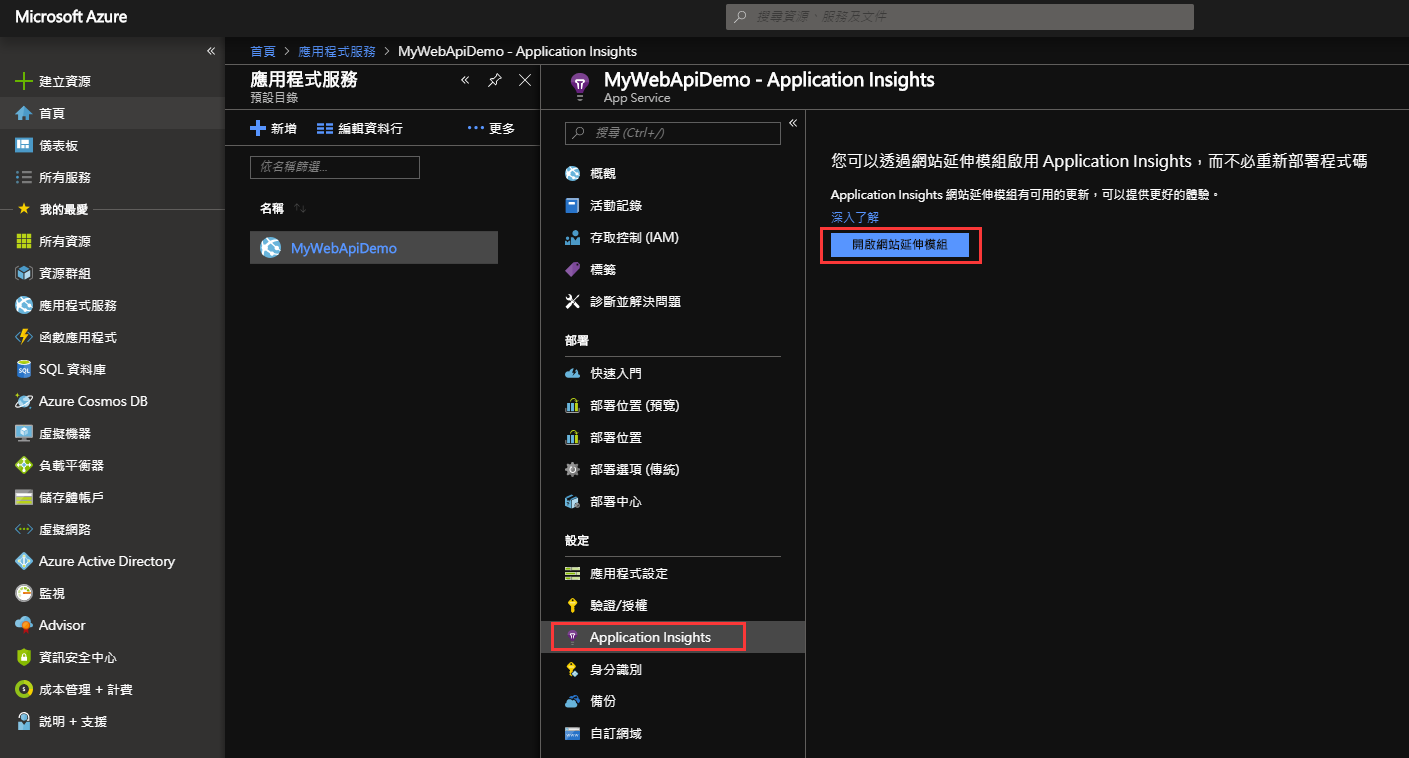
Task: Select Azure Active Directory in sidebar
Action: click(x=106, y=561)
